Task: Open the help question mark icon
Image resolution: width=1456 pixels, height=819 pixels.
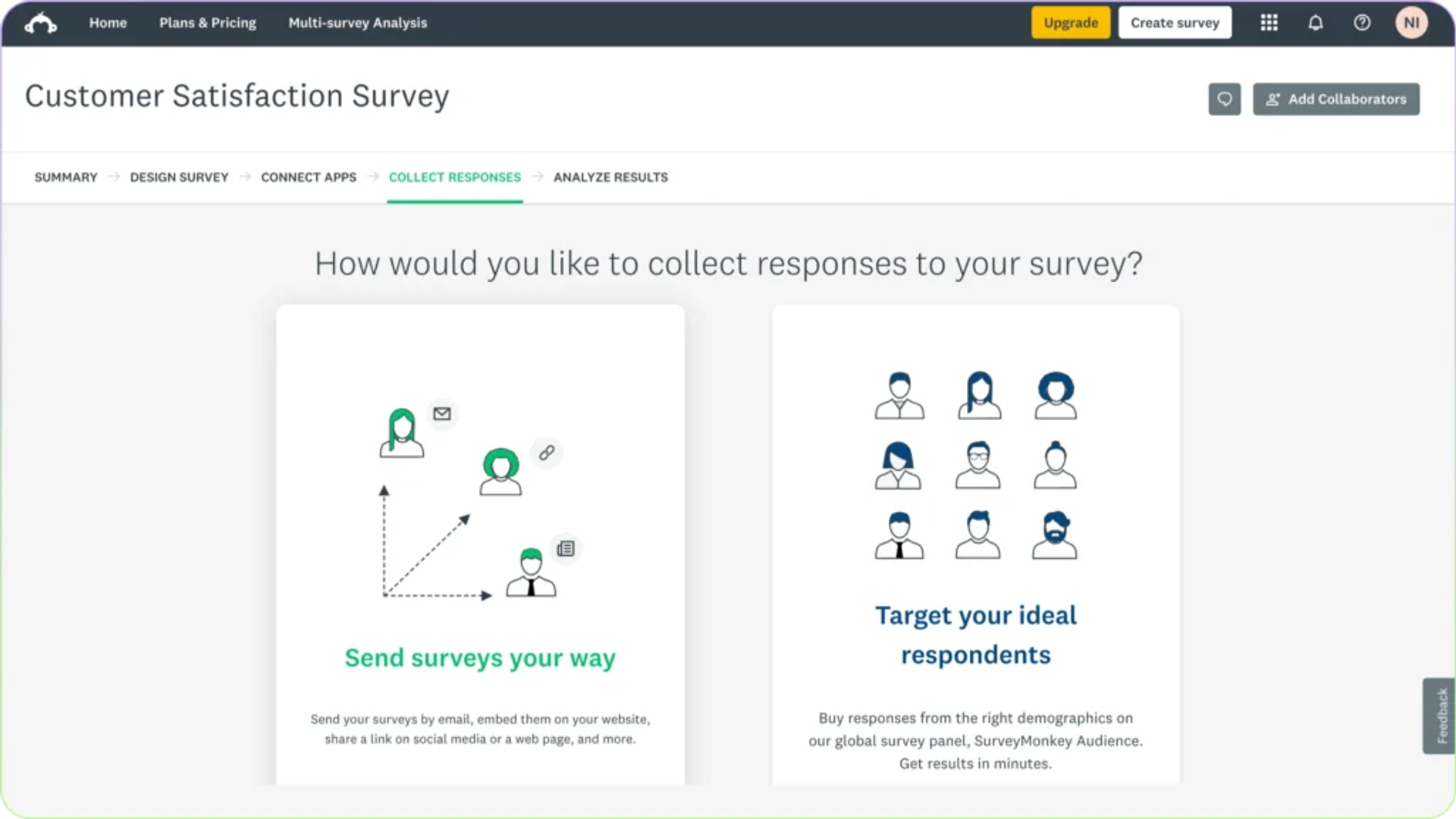Action: pos(1362,23)
